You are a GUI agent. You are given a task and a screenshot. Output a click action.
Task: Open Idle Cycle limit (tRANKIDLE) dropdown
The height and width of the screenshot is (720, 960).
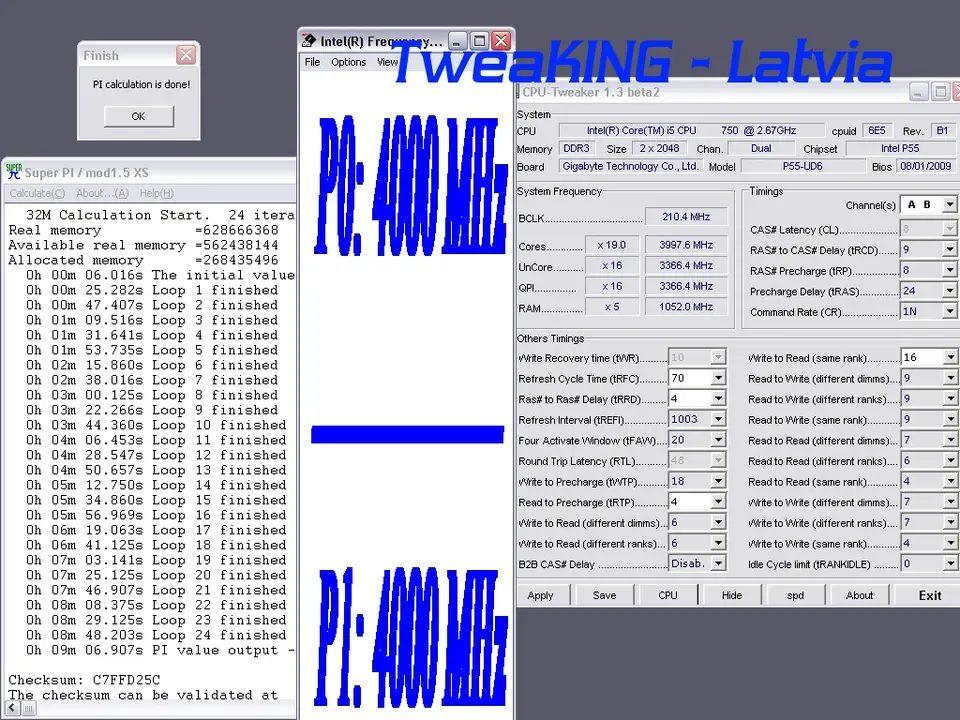[950, 564]
